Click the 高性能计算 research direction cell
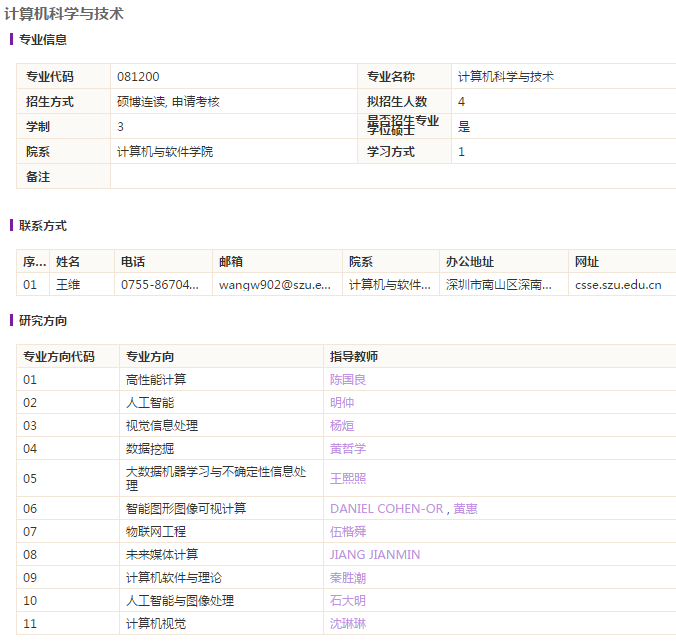The height and width of the screenshot is (644, 676). point(156,380)
